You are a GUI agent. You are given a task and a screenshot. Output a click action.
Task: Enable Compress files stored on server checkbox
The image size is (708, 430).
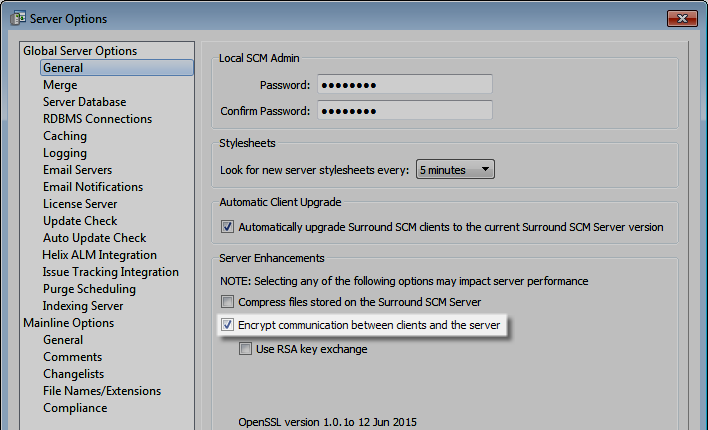(x=227, y=302)
